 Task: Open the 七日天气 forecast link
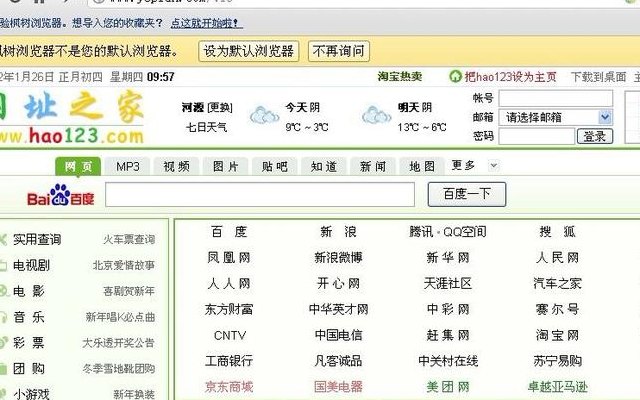pos(207,127)
